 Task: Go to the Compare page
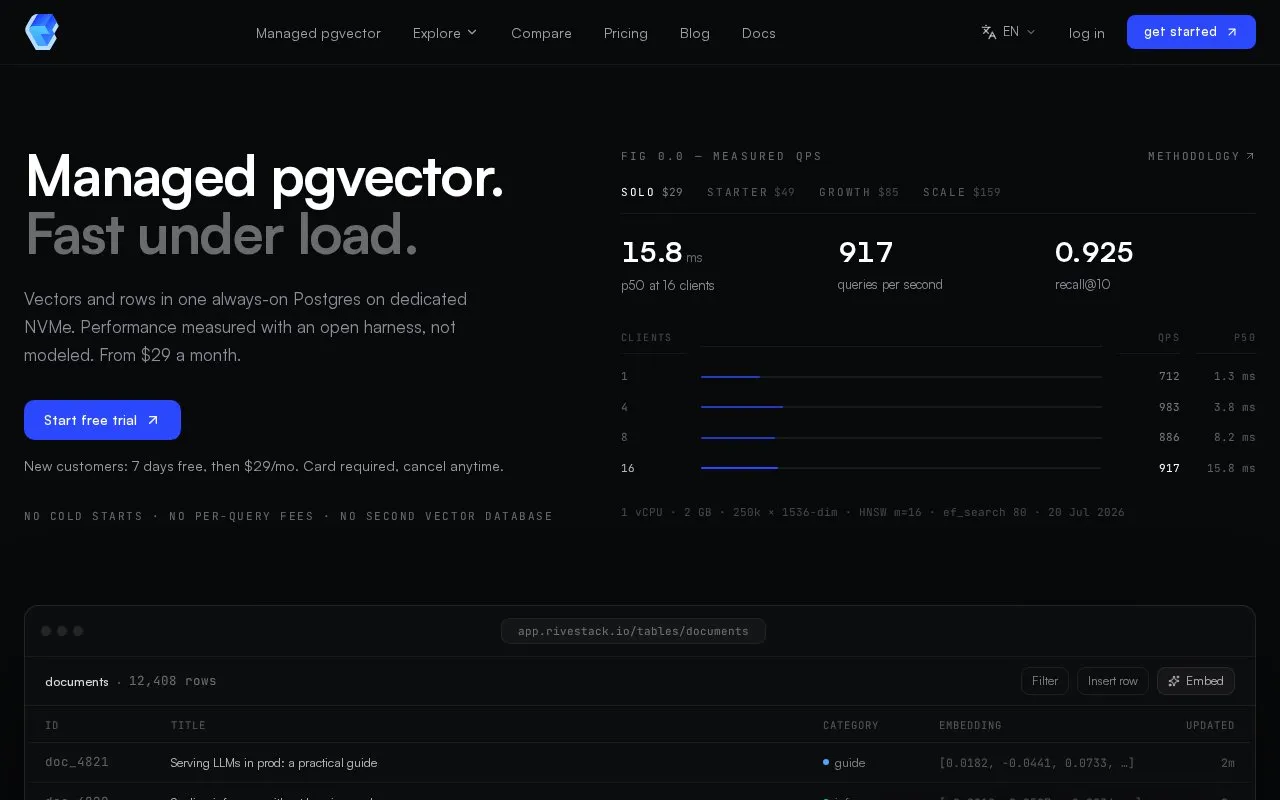click(541, 33)
